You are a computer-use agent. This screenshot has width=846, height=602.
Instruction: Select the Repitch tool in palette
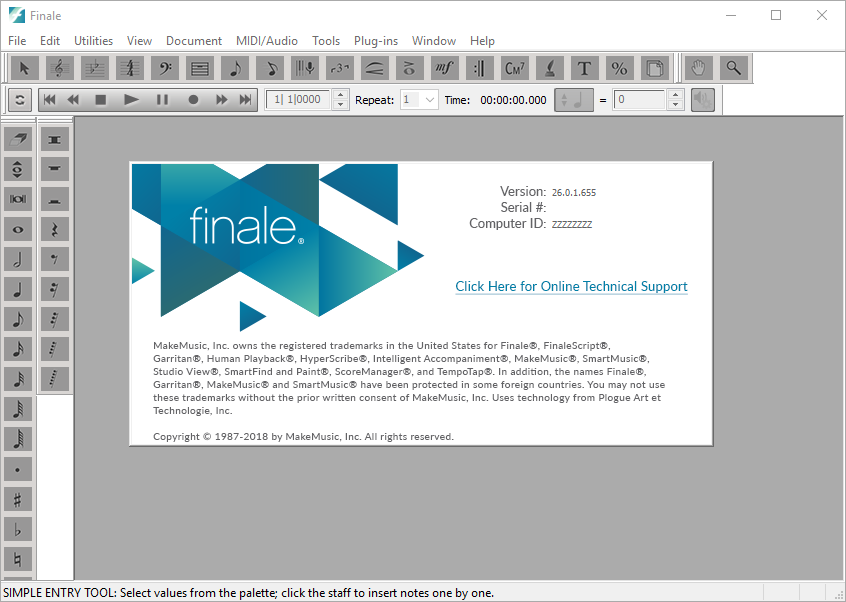18,169
